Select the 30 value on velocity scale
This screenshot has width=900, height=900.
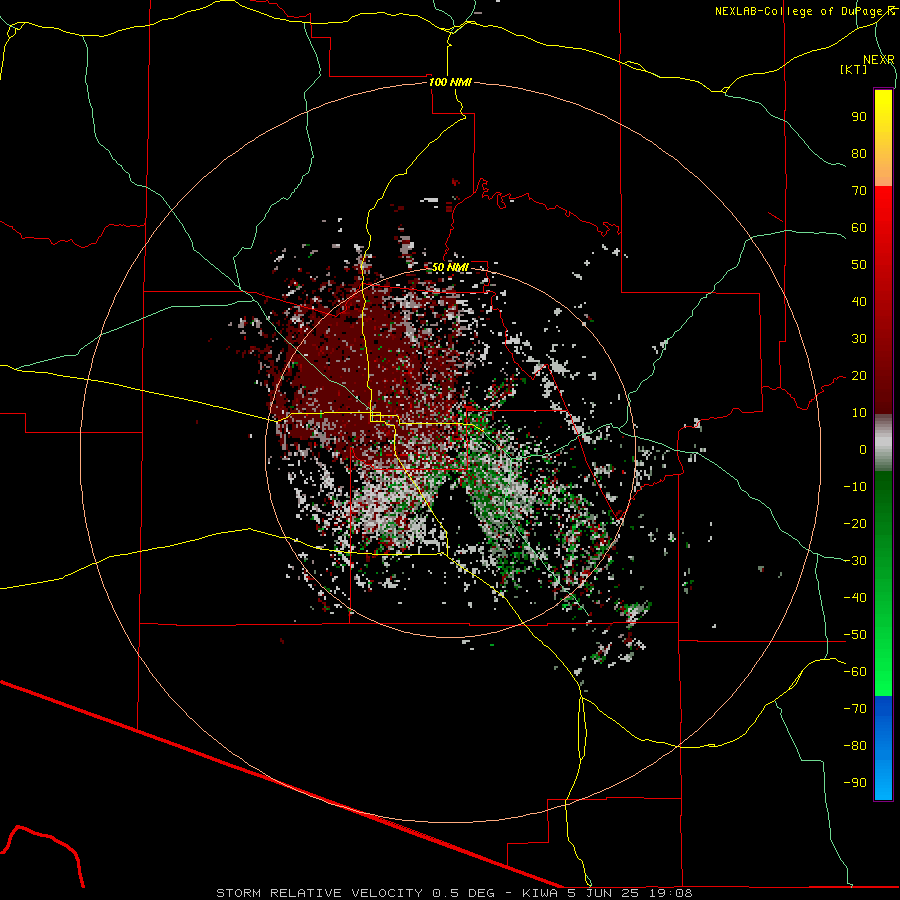[859, 339]
